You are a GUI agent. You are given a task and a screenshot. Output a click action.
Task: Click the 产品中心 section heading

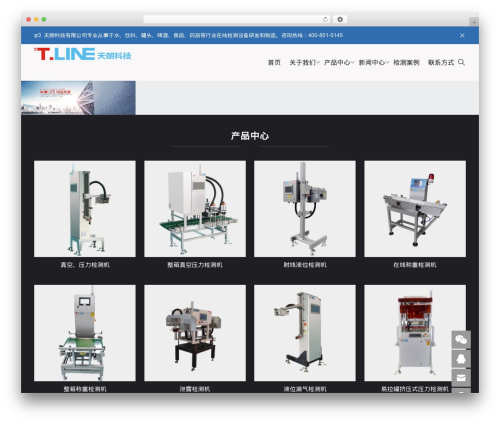tap(250, 136)
